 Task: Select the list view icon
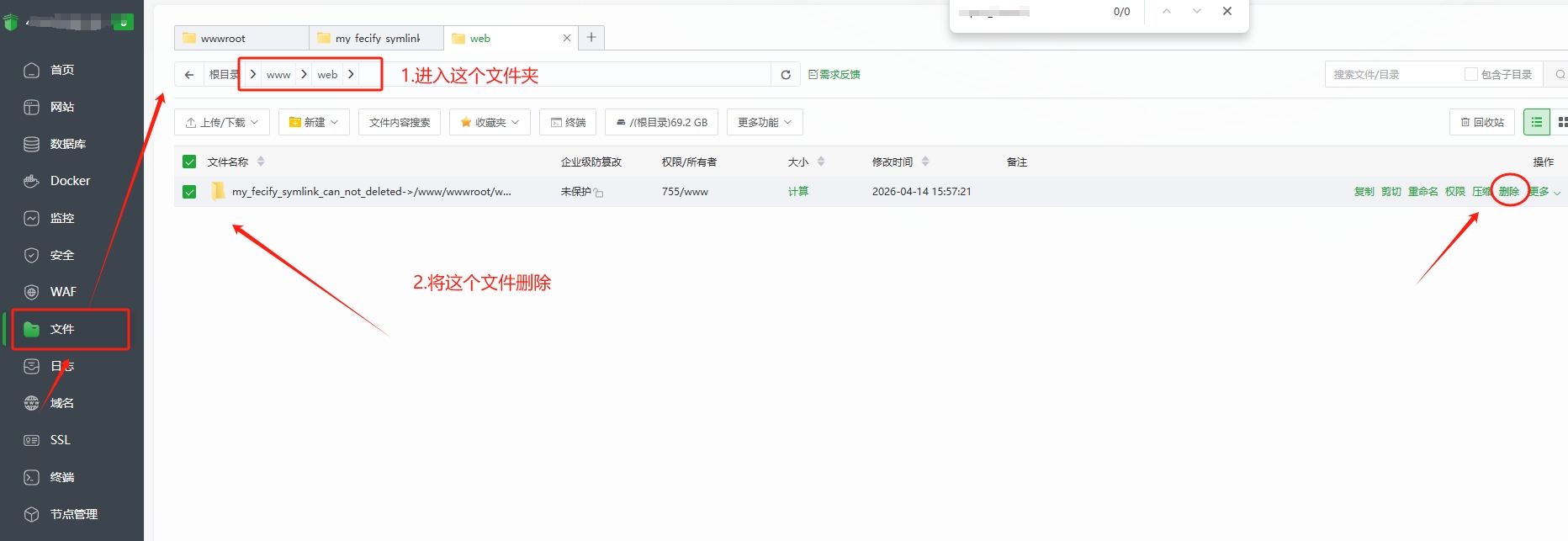click(1536, 122)
